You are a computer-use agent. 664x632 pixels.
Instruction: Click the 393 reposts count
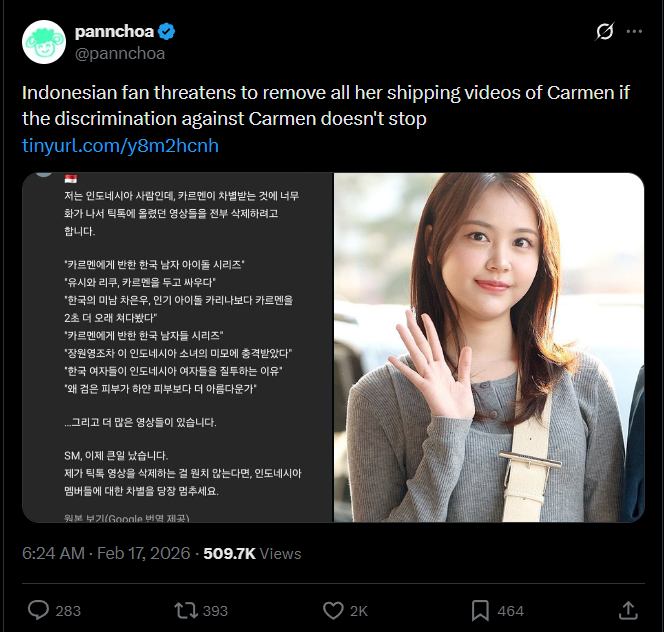click(215, 611)
